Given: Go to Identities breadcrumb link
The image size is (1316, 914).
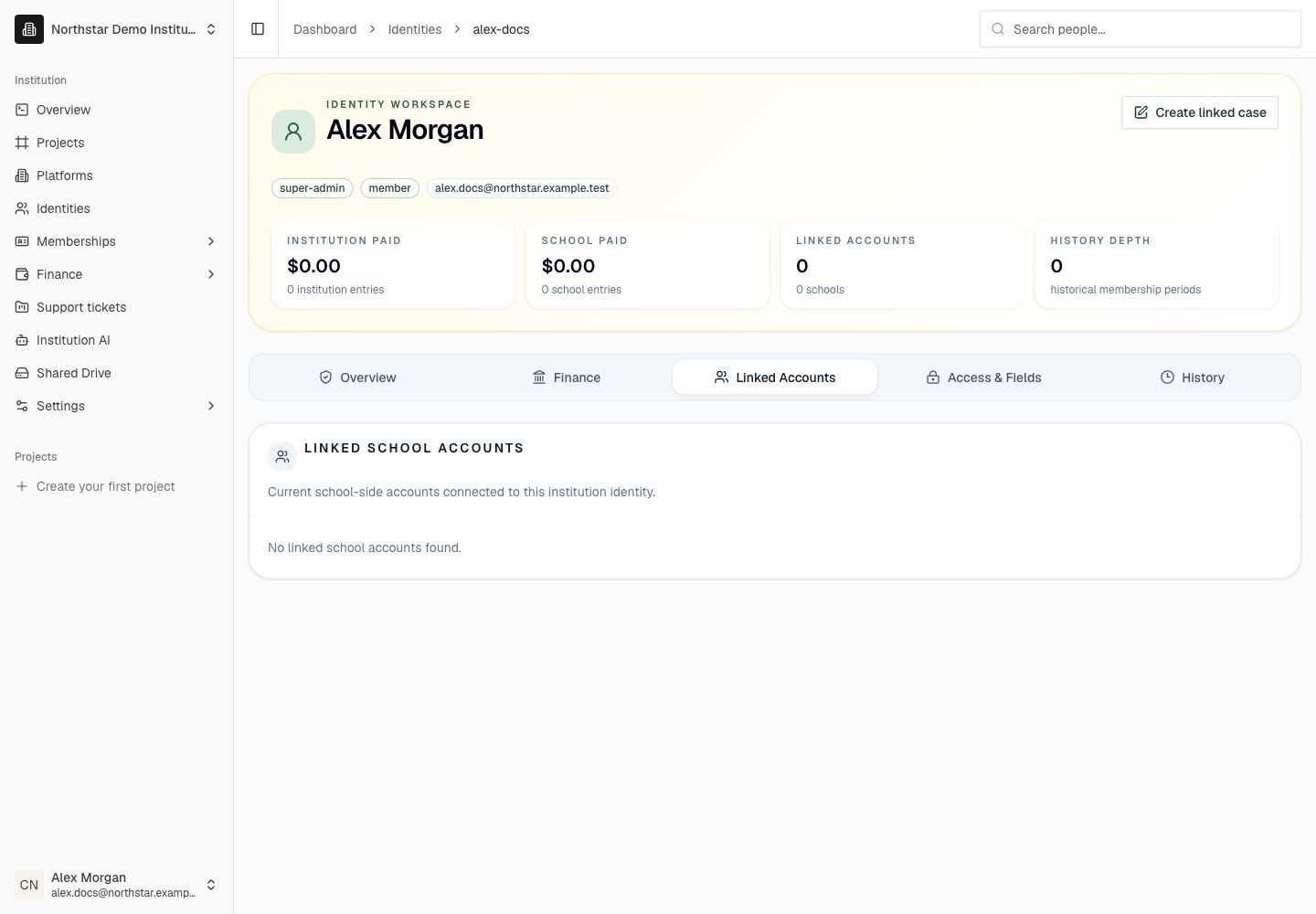Looking at the screenshot, I should 415,29.
